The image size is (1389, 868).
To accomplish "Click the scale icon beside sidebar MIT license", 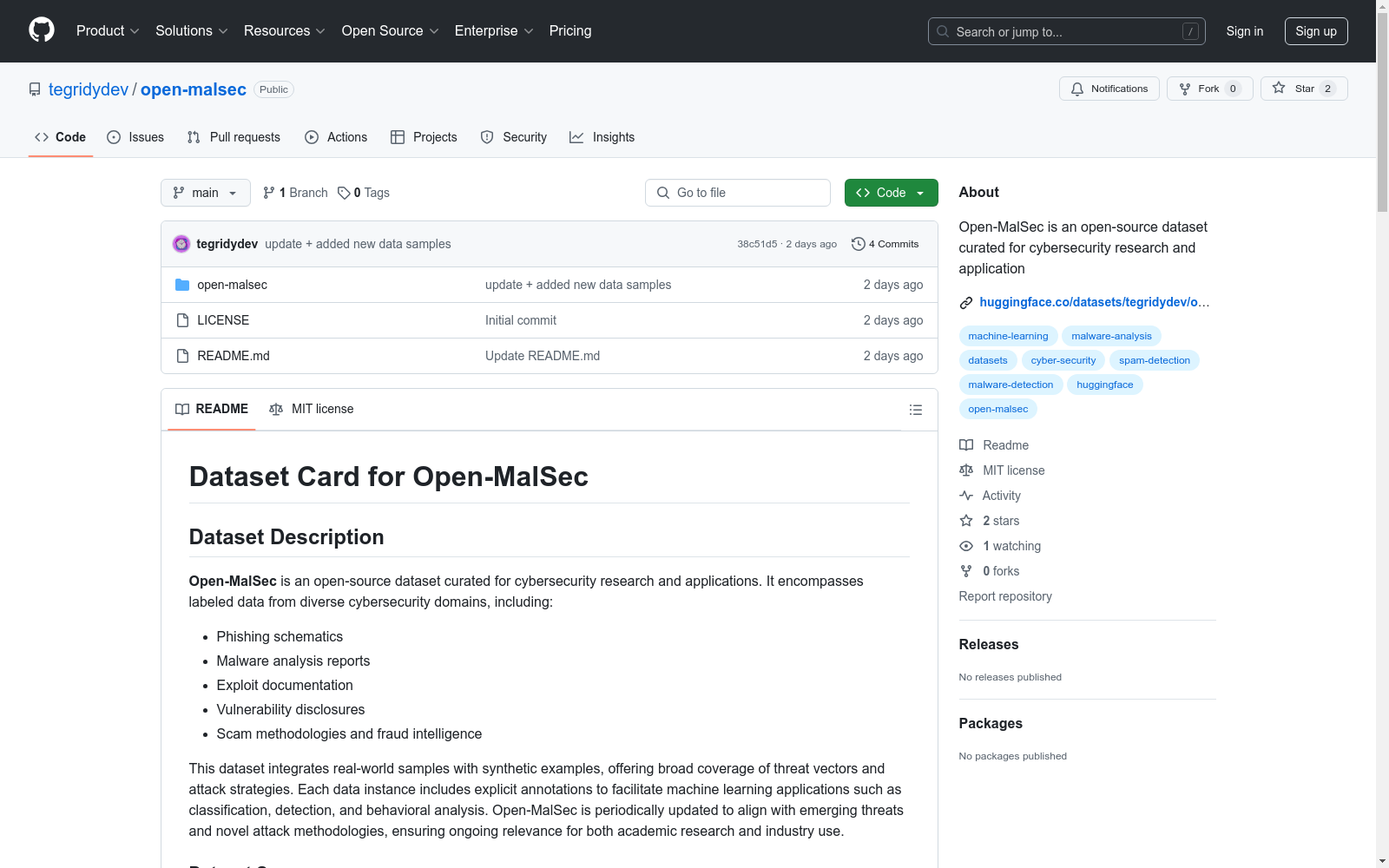I will pos(966,470).
